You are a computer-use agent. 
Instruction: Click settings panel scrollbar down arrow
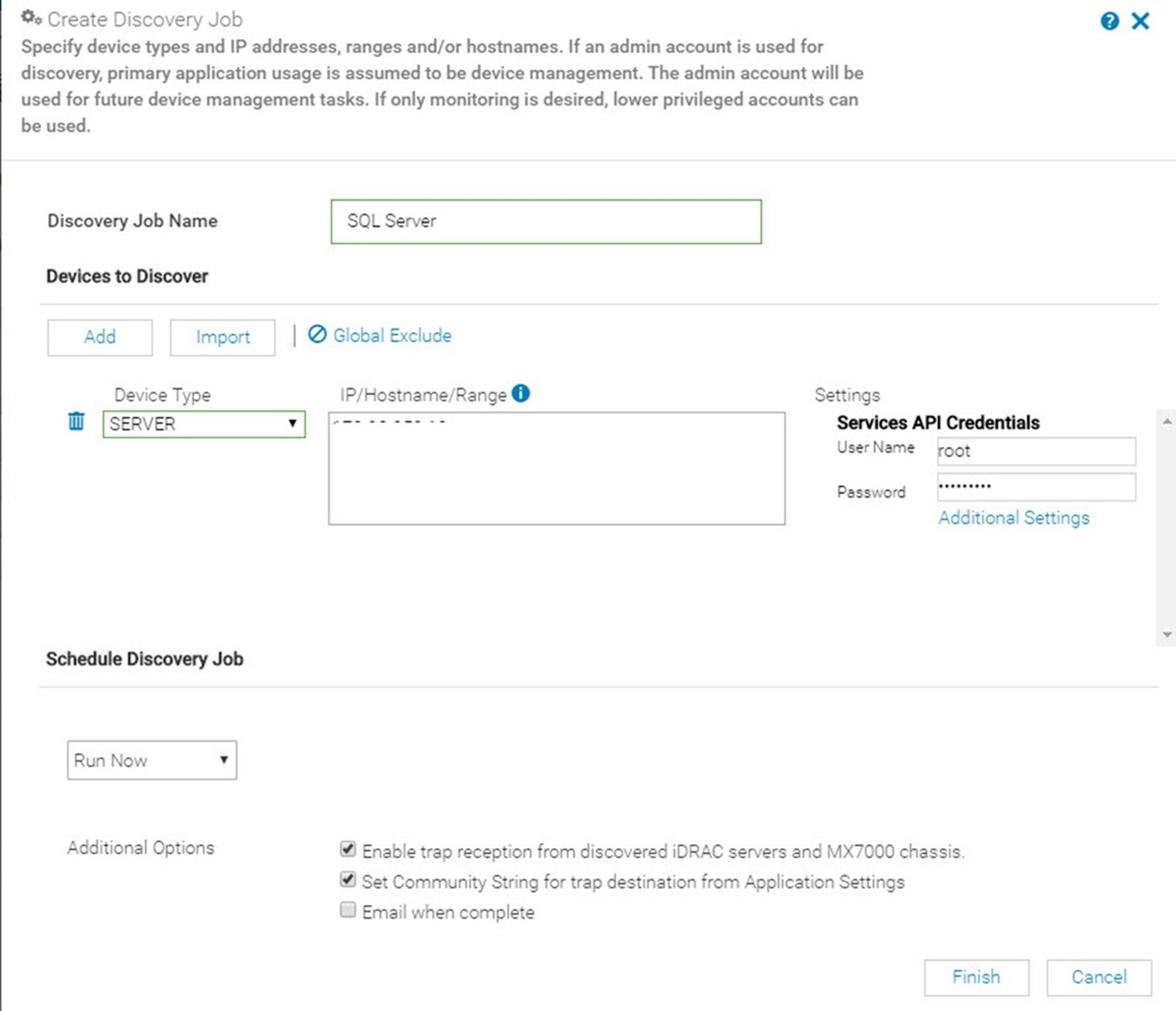coord(1167,635)
